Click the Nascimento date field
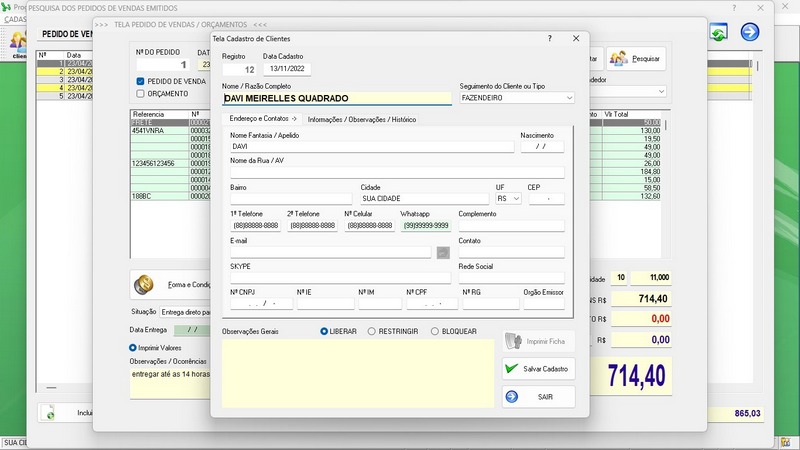Viewport: 800px width, 450px height. (x=542, y=146)
